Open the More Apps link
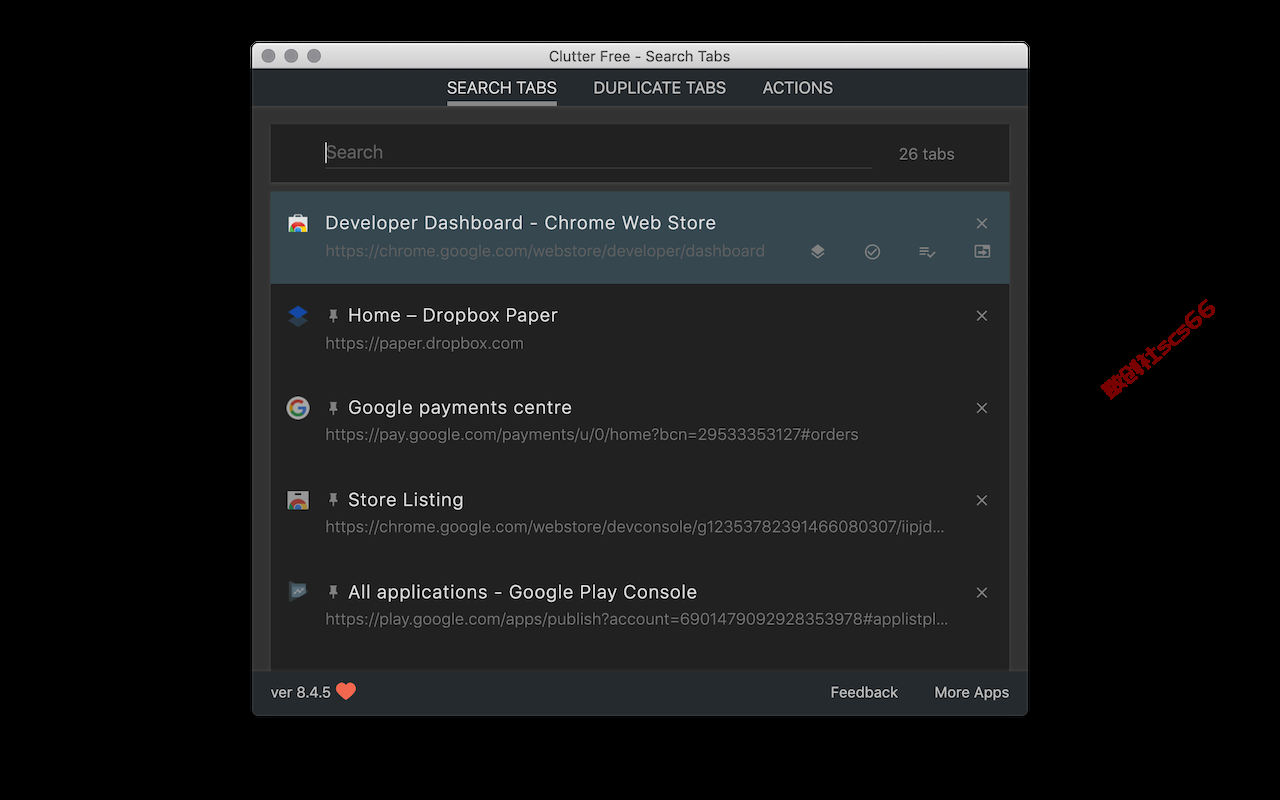 click(x=971, y=692)
